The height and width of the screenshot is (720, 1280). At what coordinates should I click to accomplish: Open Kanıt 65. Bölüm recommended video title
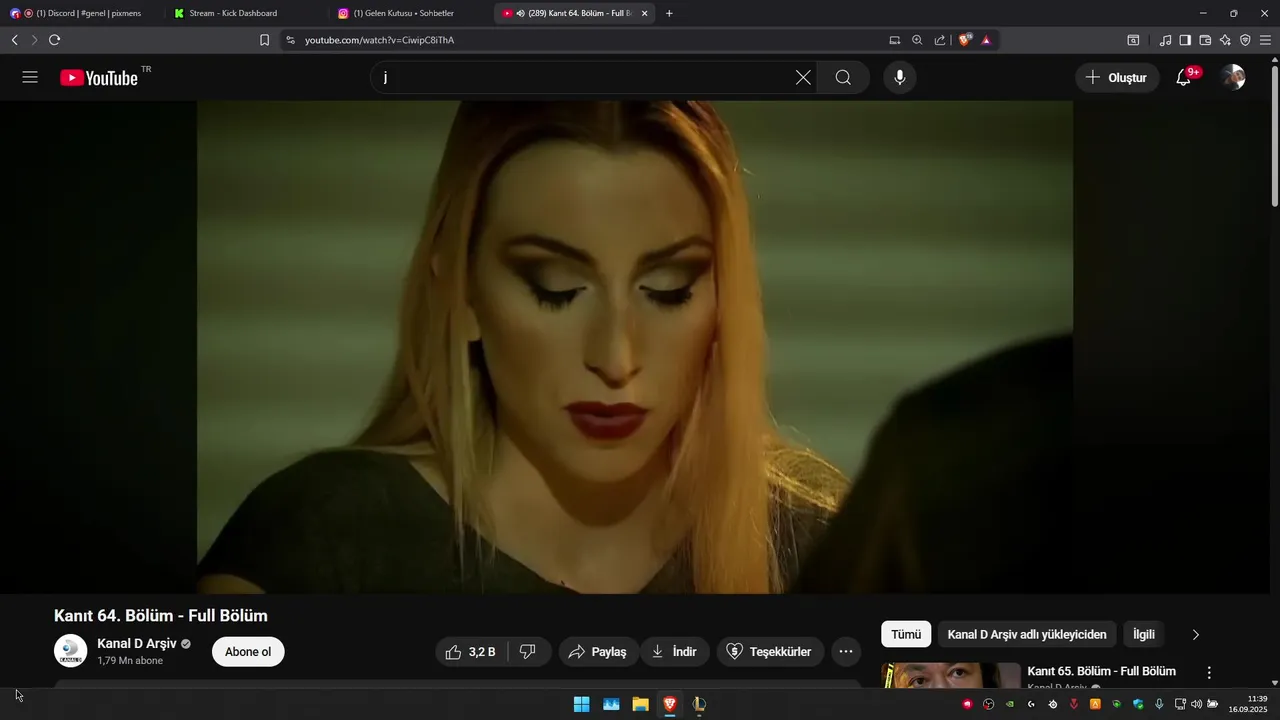click(1101, 671)
